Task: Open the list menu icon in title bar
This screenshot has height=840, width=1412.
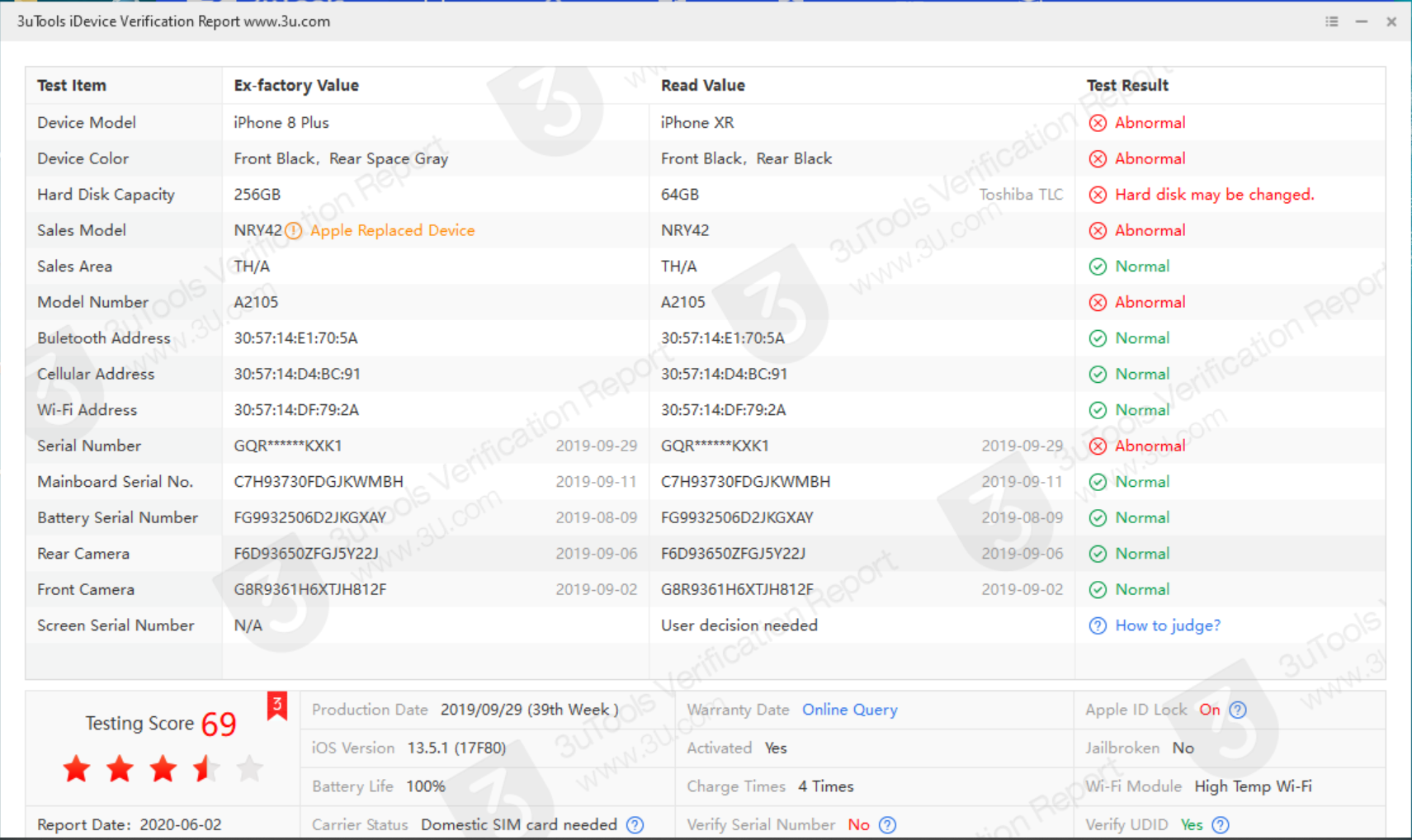Action: point(1332,21)
